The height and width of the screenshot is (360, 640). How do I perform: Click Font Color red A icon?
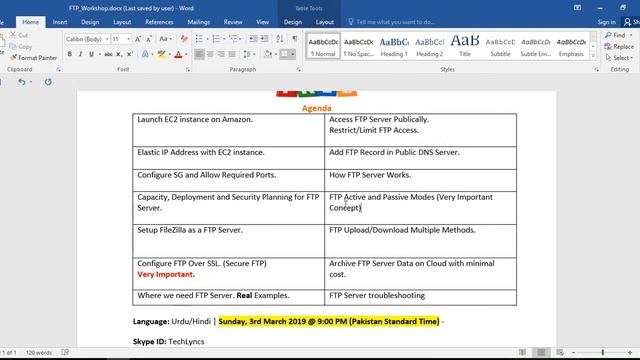[178, 54]
